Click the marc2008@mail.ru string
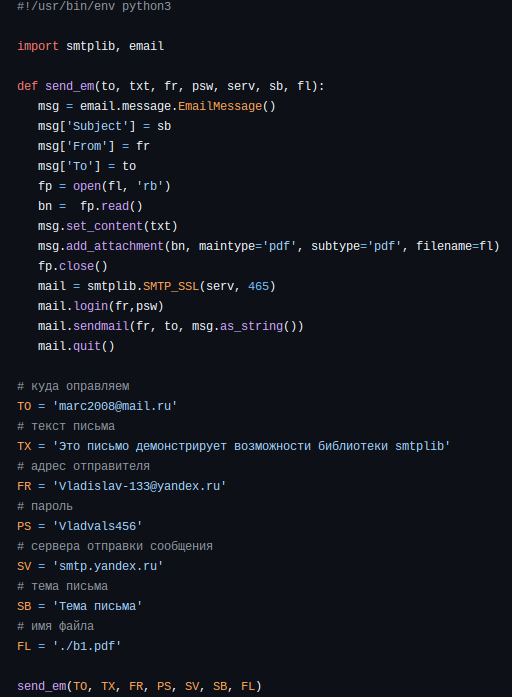Viewport: 512px width, 697px height. [x=115, y=406]
